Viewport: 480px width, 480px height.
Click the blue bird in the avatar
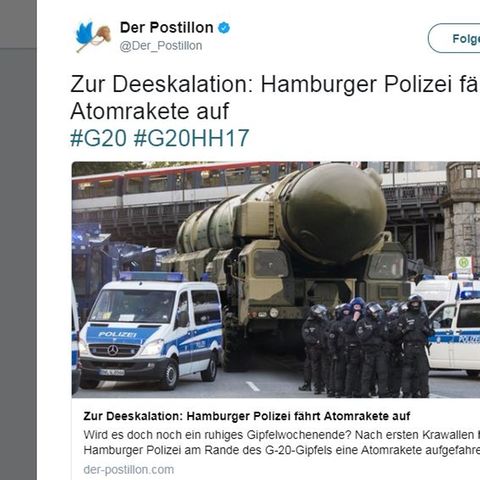84,34
